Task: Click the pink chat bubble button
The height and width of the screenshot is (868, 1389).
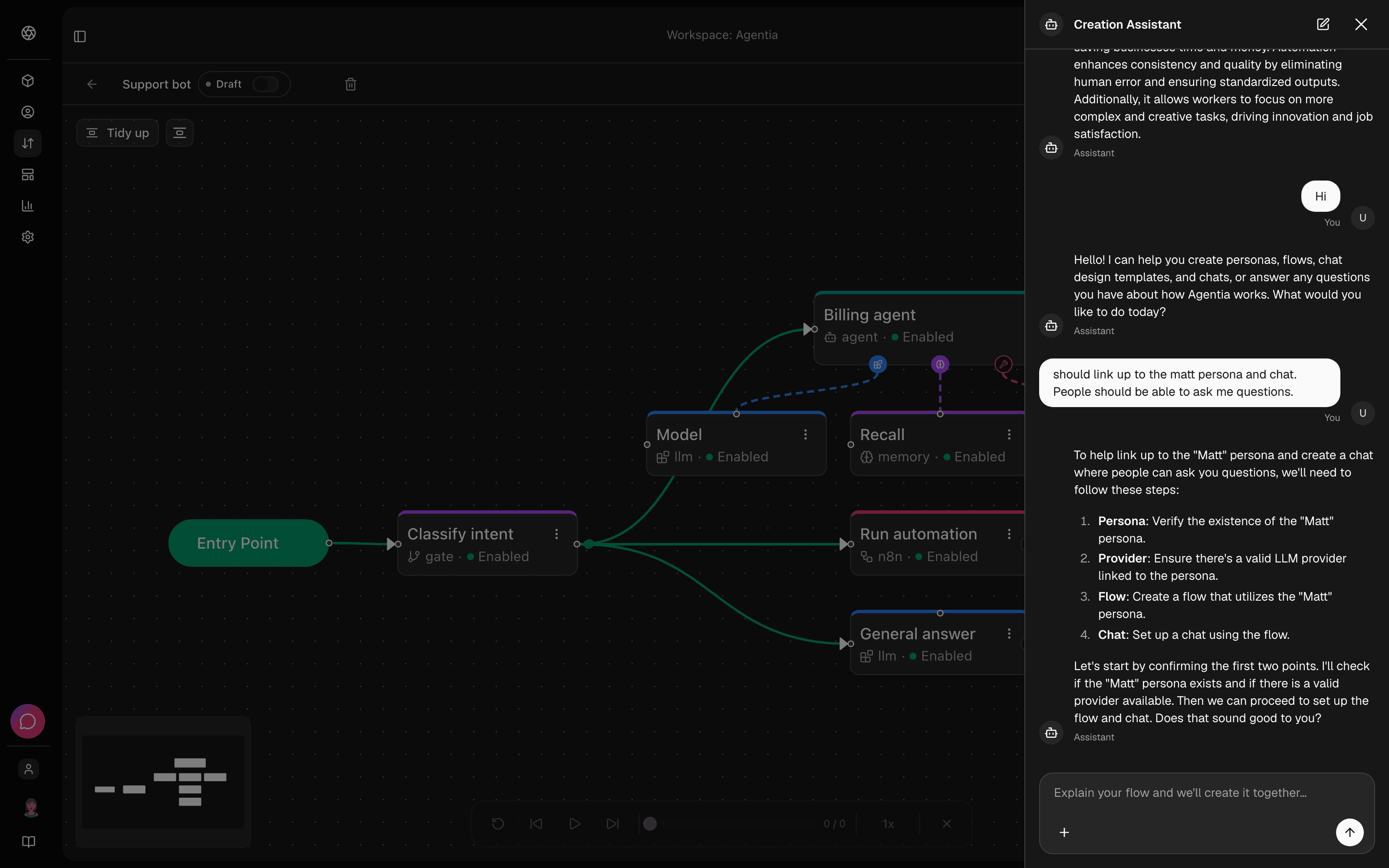Action: pyautogui.click(x=27, y=721)
